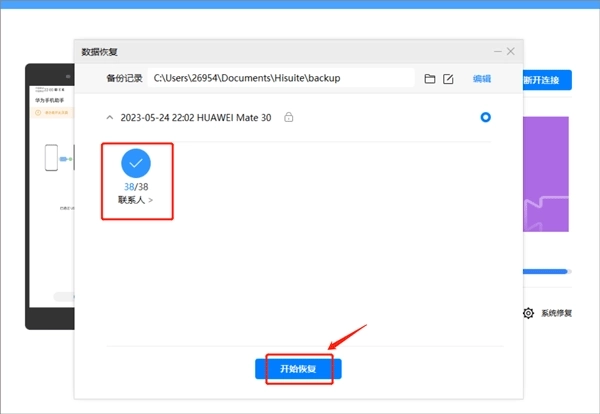Select the 2023-05-24 backup radio button

click(485, 117)
